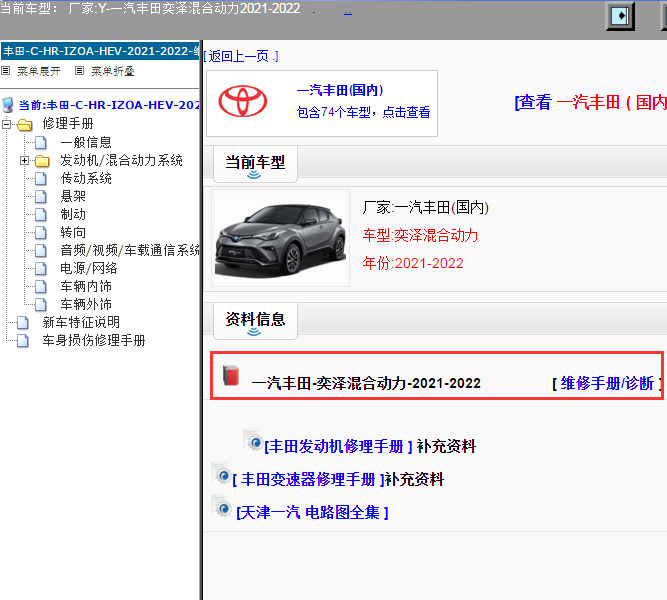
Task: Click gear icon beside 丰田发动机修理手册
Action: click(x=253, y=440)
